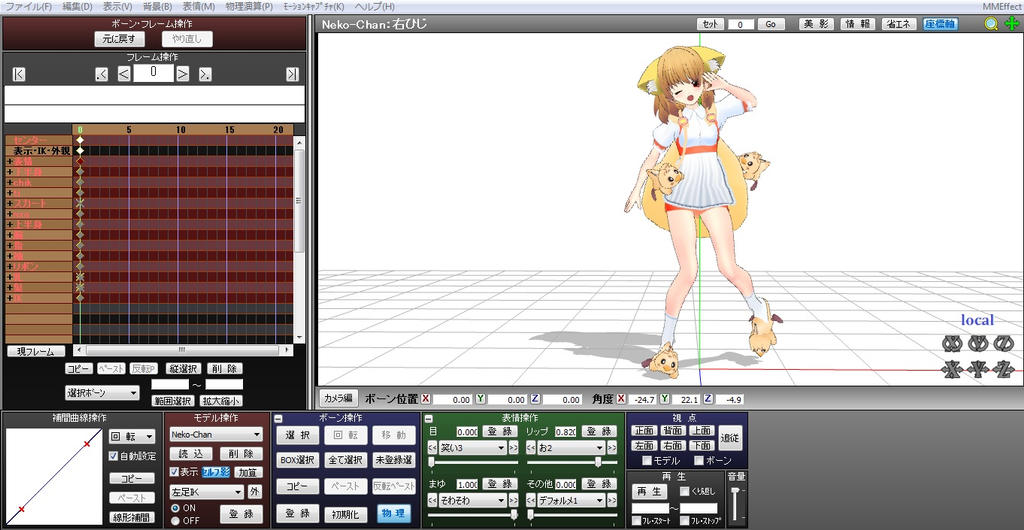1024x530 pixels.
Task: Jump to the last frame button
Action: pyautogui.click(x=292, y=74)
